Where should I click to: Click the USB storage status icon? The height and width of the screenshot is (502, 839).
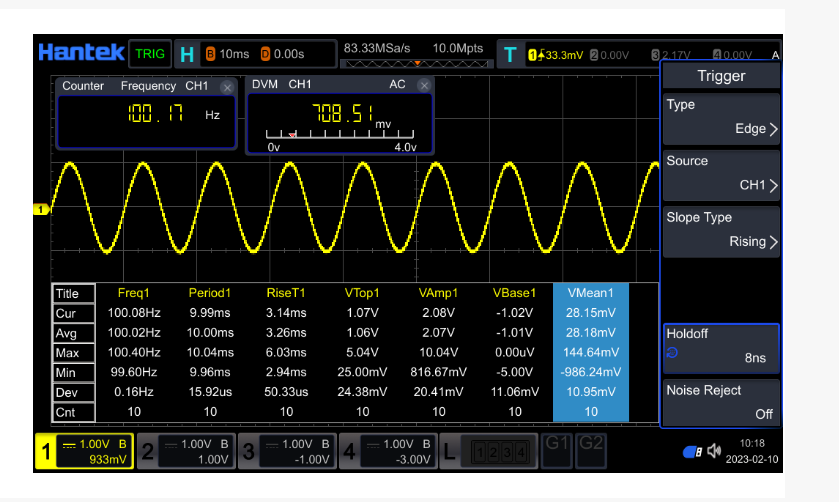coord(692,451)
